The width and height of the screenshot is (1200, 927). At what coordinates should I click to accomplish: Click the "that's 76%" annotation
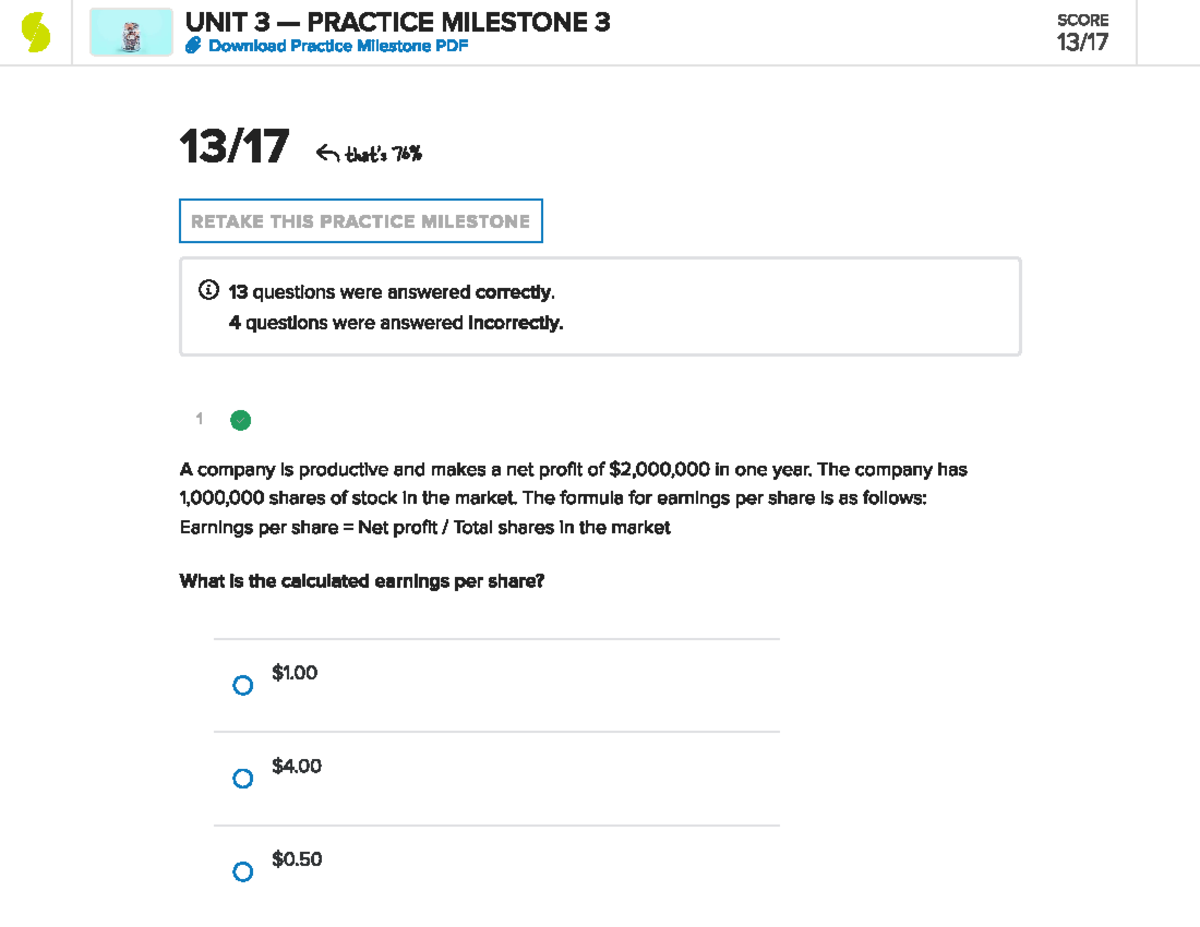point(385,152)
